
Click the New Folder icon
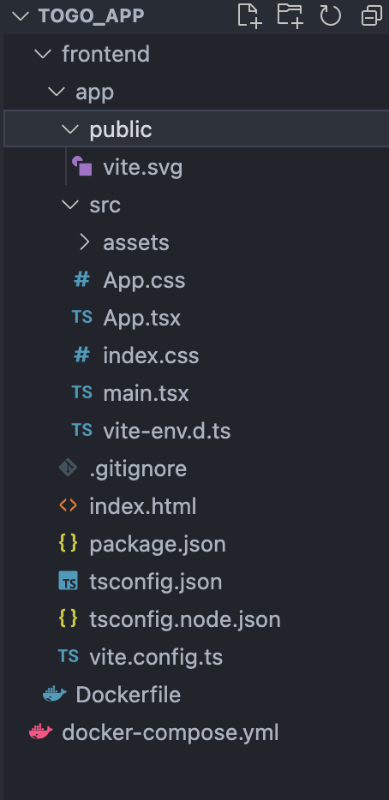[289, 15]
